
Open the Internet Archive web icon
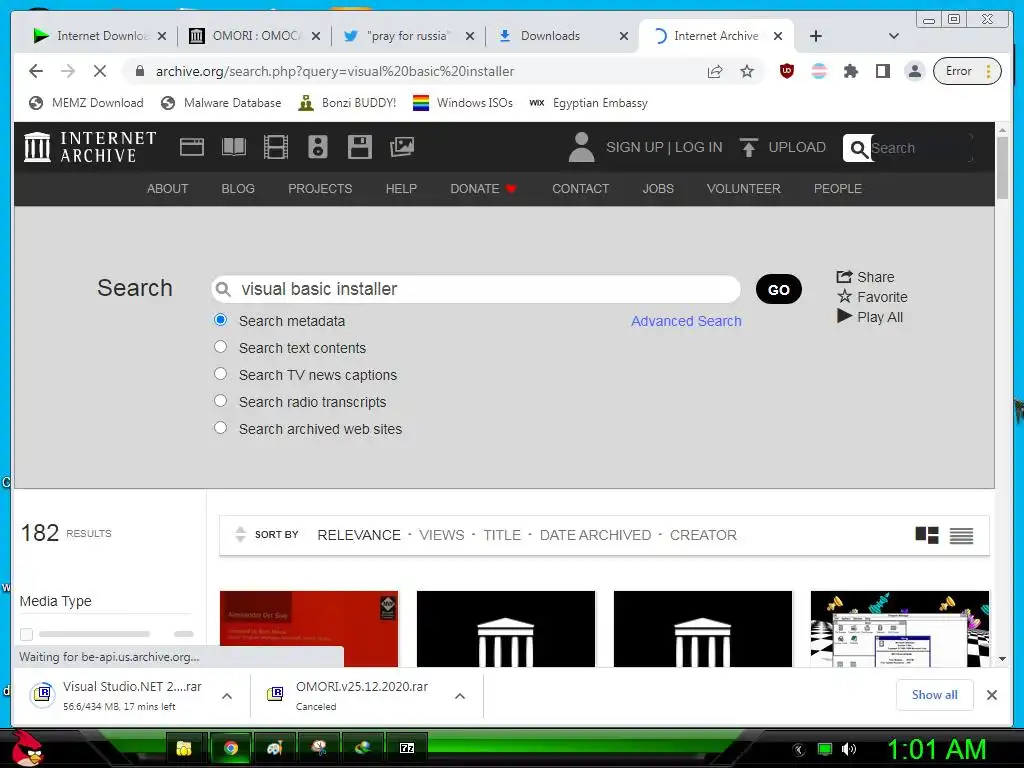click(x=191, y=147)
